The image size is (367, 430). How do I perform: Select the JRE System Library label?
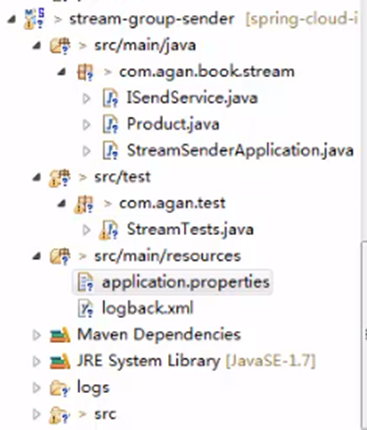pyautogui.click(x=148, y=361)
